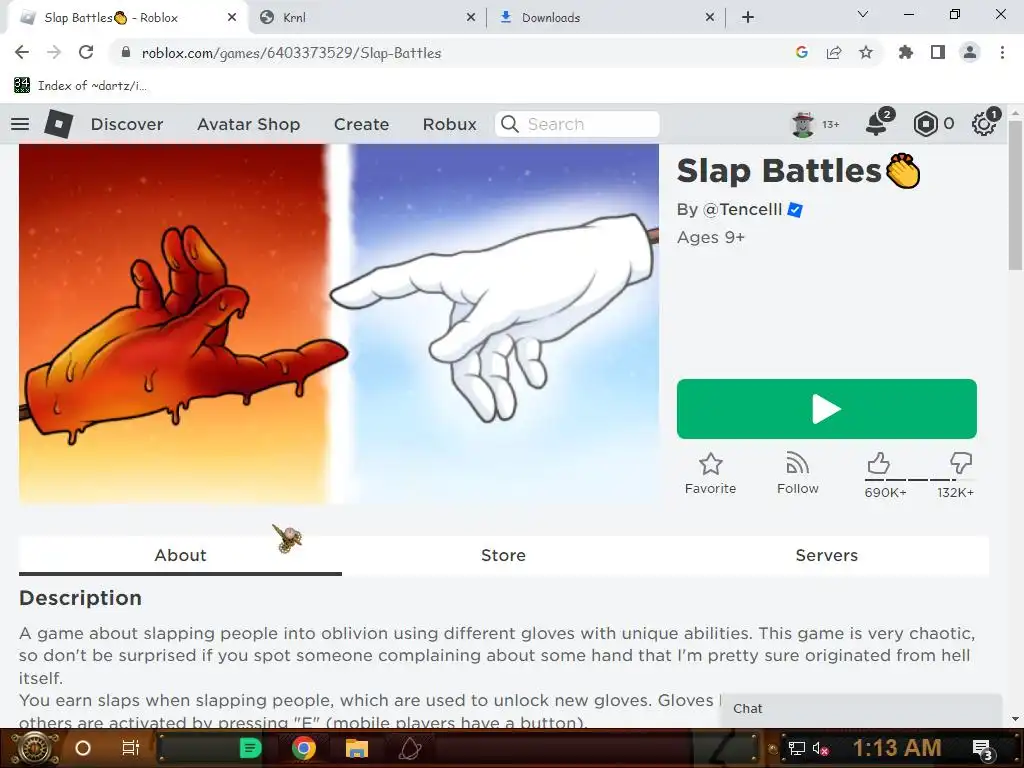
Task: Click the Google icon in address bar
Action: [x=802, y=52]
